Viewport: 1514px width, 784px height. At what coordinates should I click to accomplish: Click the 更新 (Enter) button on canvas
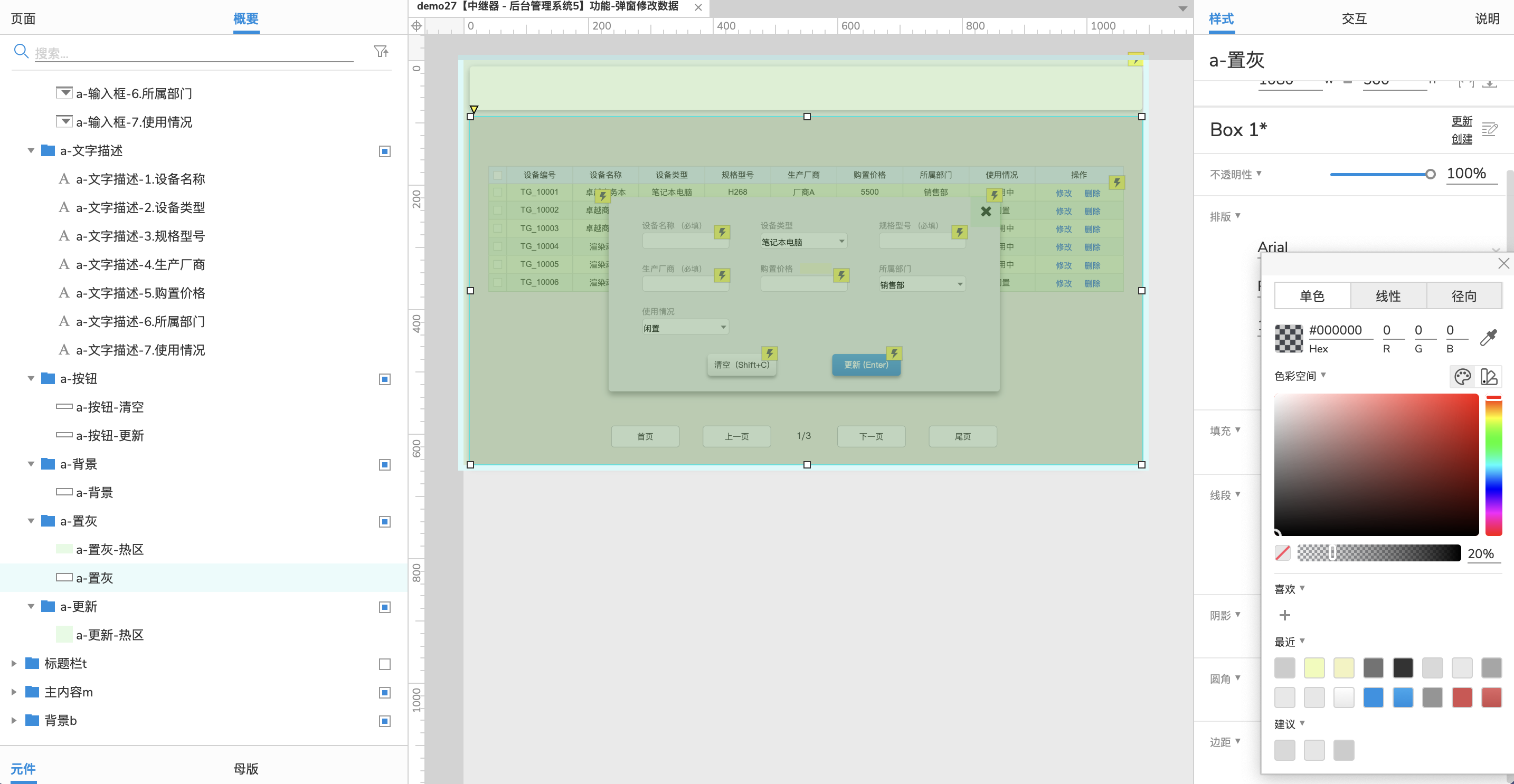pos(866,365)
